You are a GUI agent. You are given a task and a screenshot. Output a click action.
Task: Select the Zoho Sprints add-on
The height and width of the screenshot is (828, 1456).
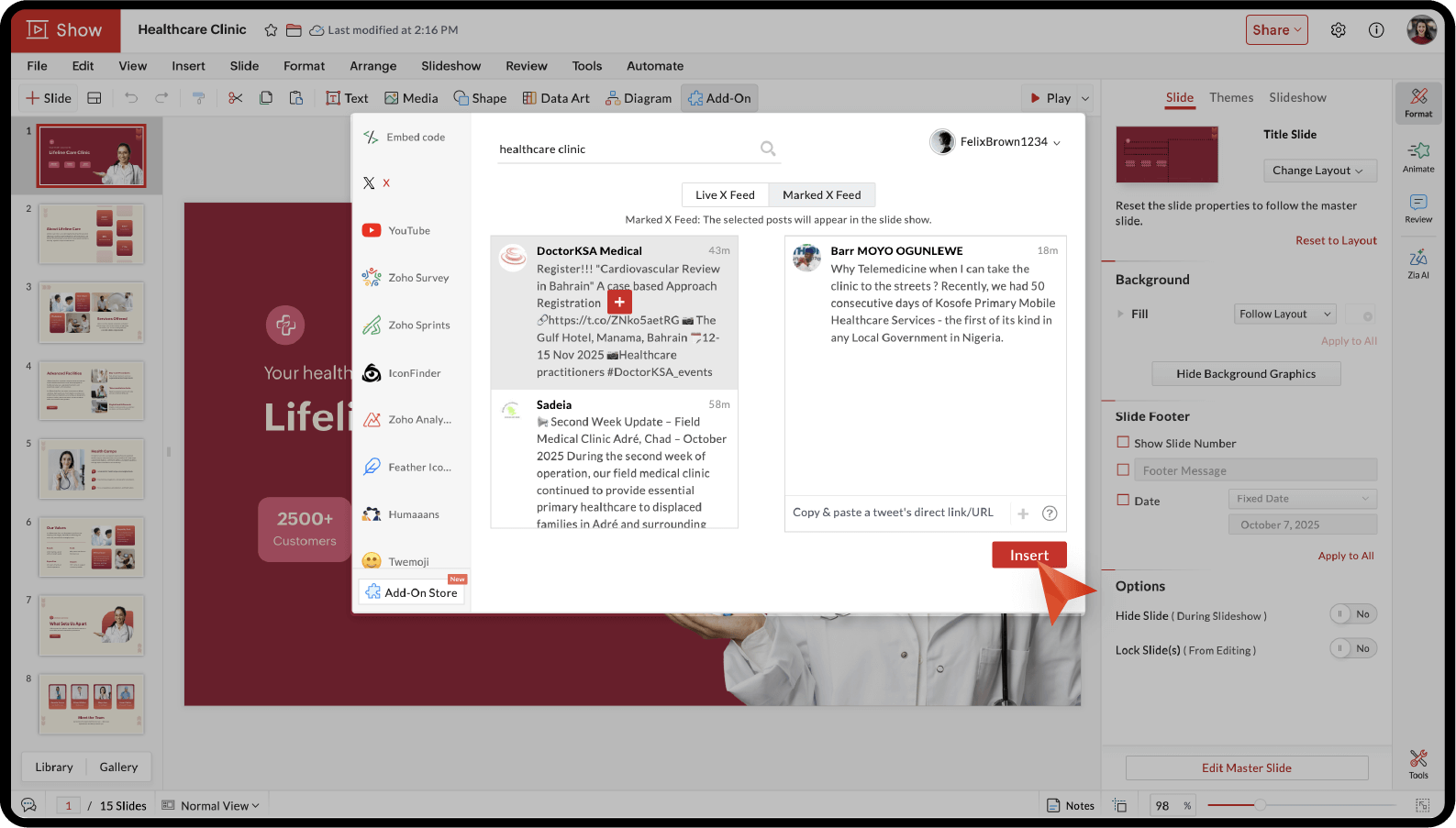(x=406, y=326)
